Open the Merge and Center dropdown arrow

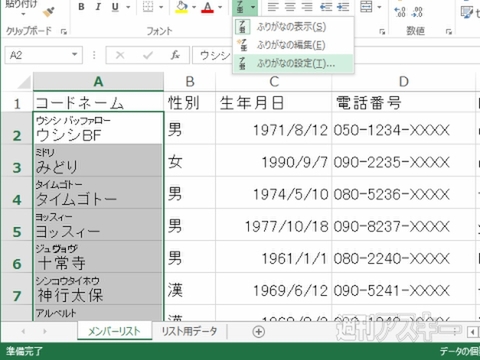379,7
